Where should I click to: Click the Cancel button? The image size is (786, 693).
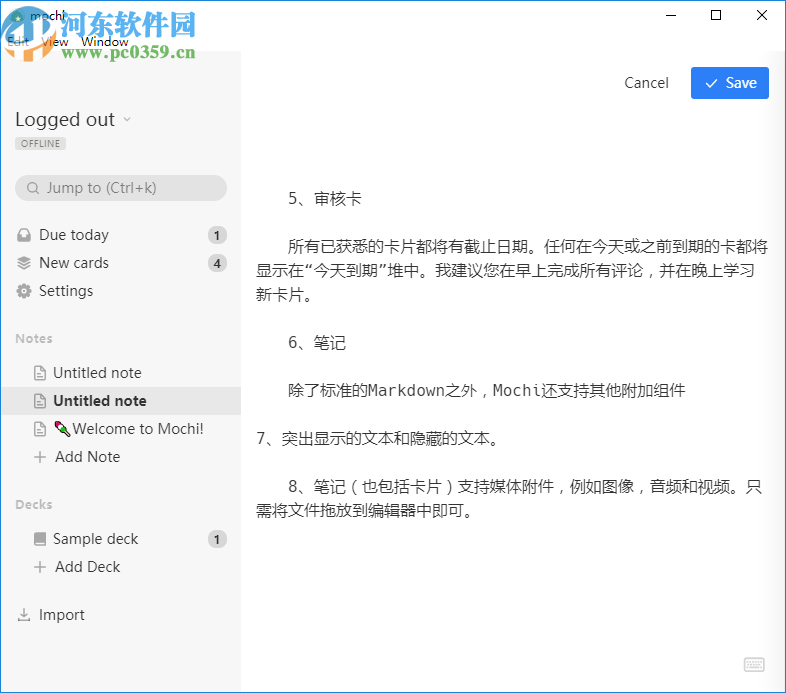[646, 83]
